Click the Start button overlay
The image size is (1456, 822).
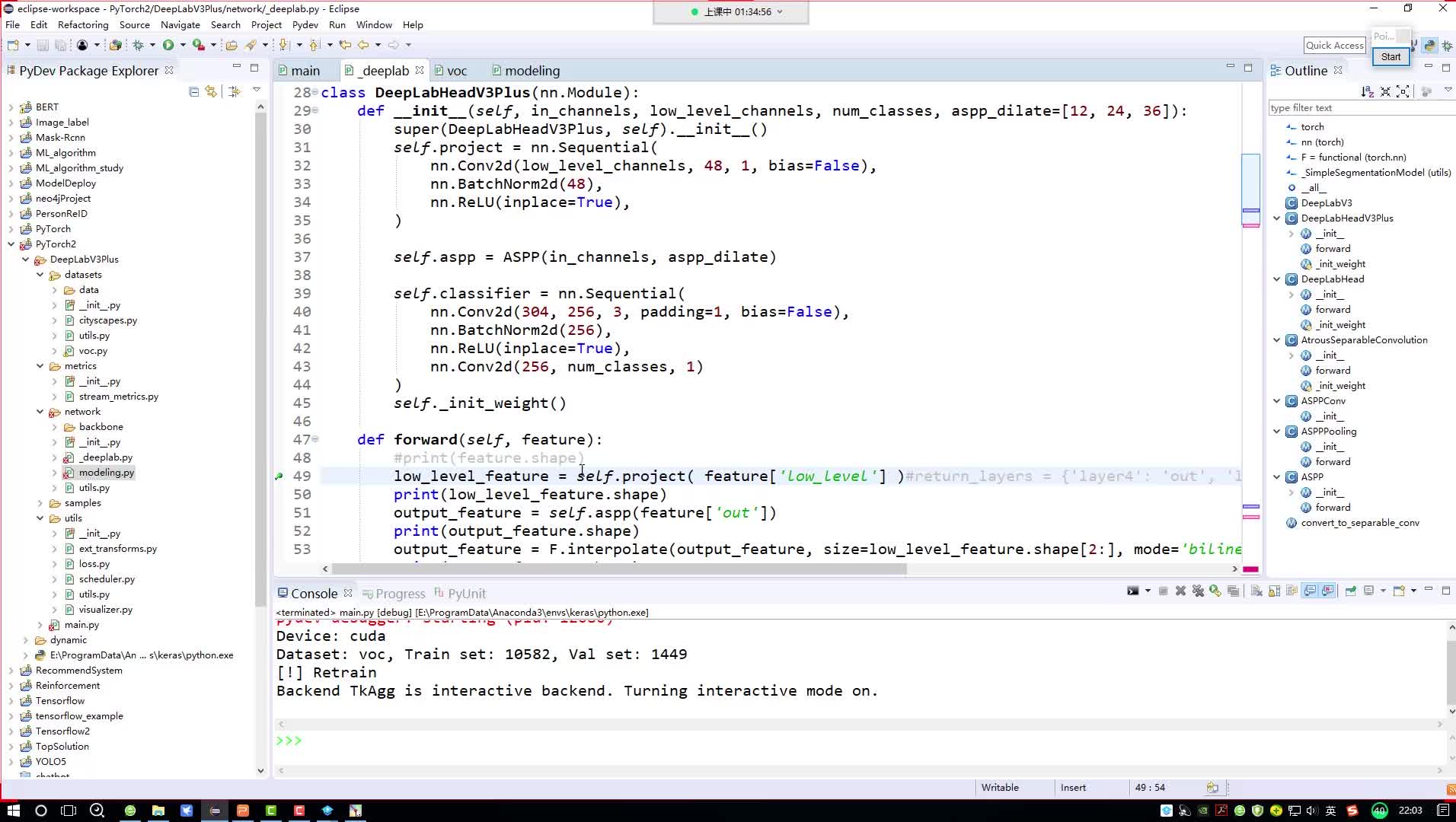[1391, 56]
